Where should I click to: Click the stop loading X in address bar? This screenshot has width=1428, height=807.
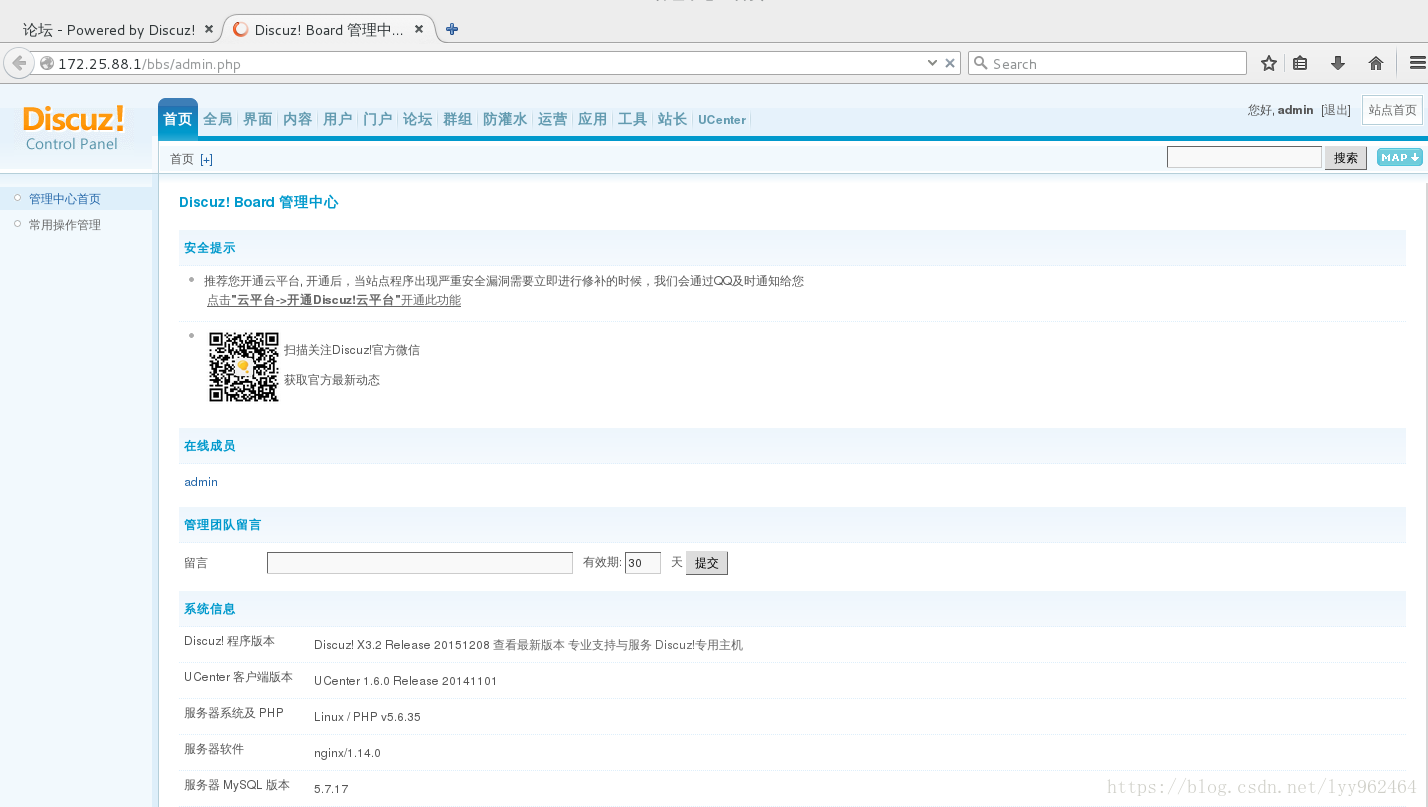pyautogui.click(x=950, y=63)
